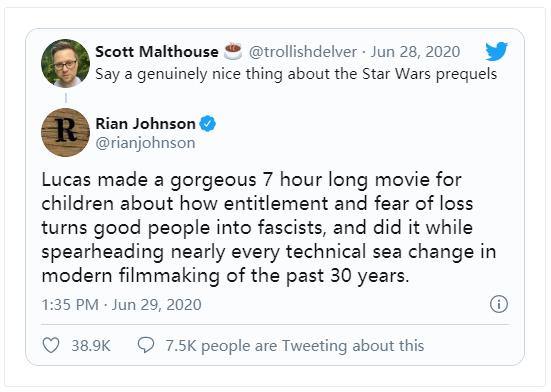
Task: Click the tweet body starting "Lucas made a gorgeous"
Action: pos(269,228)
